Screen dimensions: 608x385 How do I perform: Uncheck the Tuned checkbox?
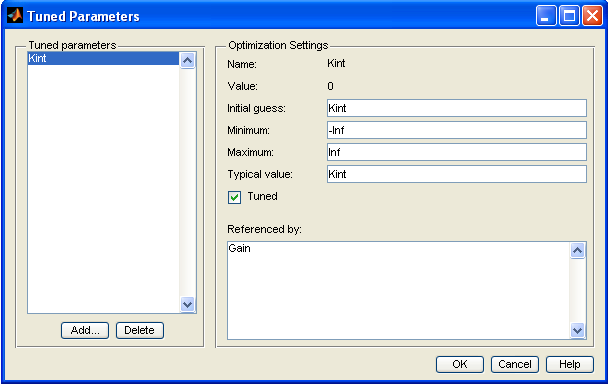[x=234, y=197]
